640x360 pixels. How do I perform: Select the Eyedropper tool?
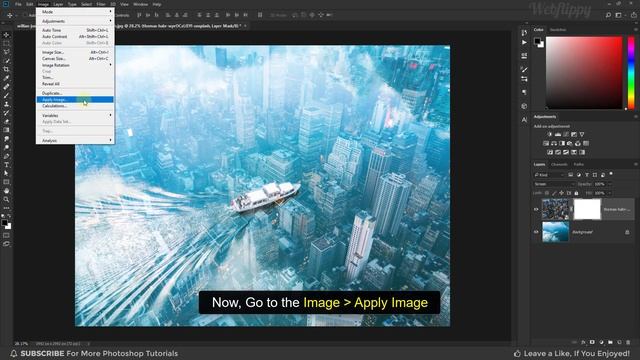pyautogui.click(x=6, y=78)
